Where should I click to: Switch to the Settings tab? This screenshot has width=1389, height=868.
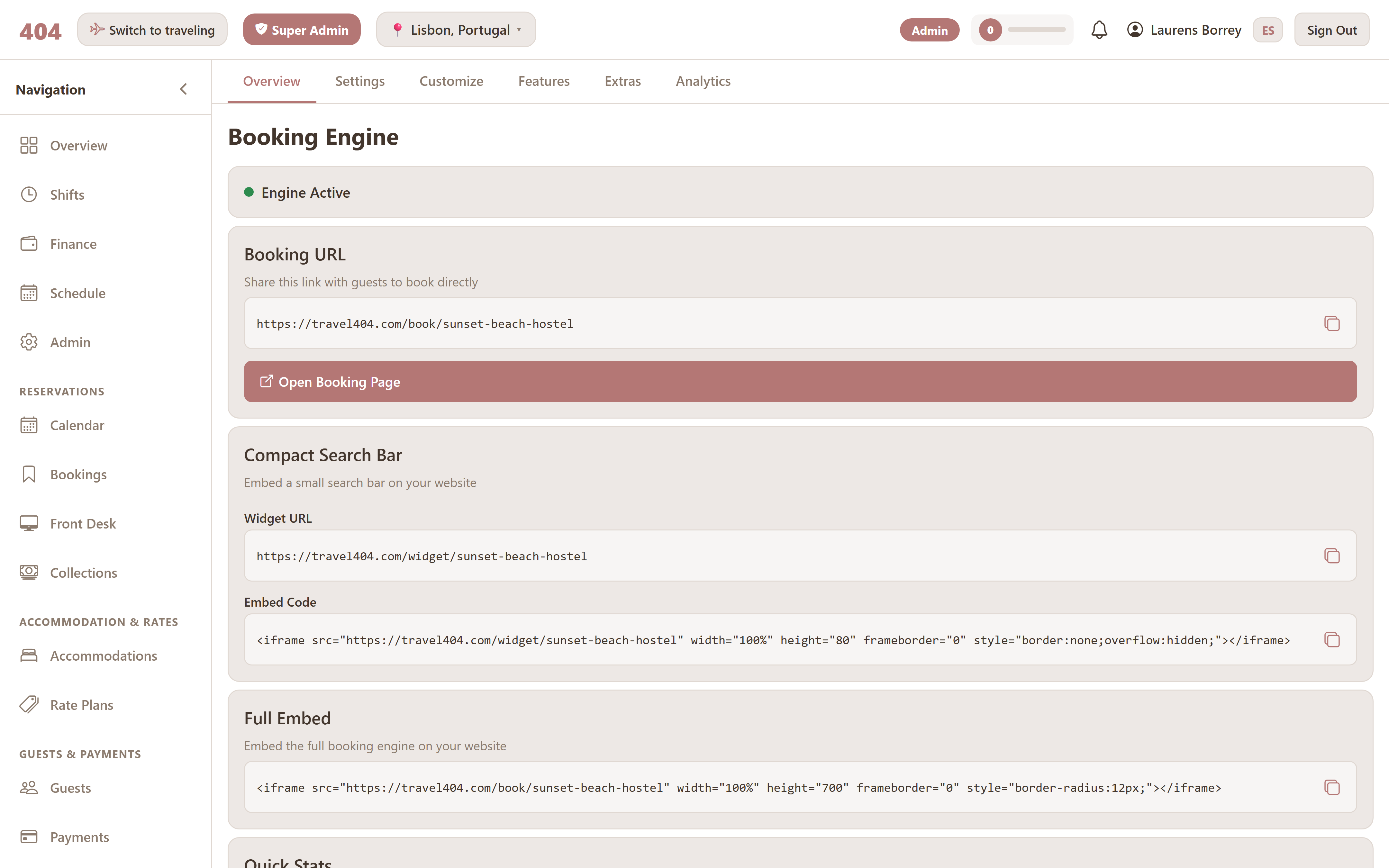[x=360, y=81]
